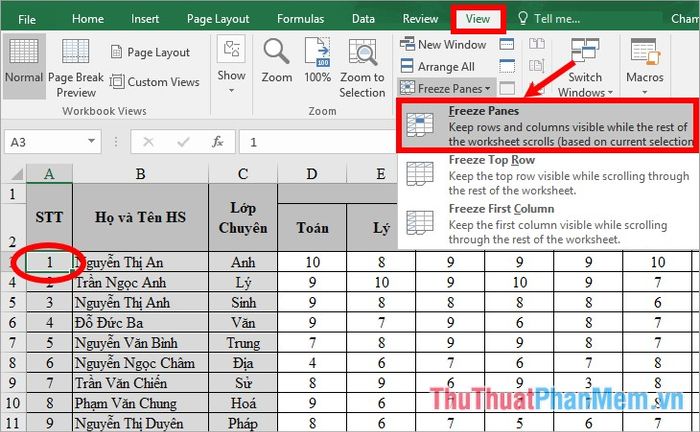The width and height of the screenshot is (700, 432).
Task: Select row 5 header
Action: (12, 303)
